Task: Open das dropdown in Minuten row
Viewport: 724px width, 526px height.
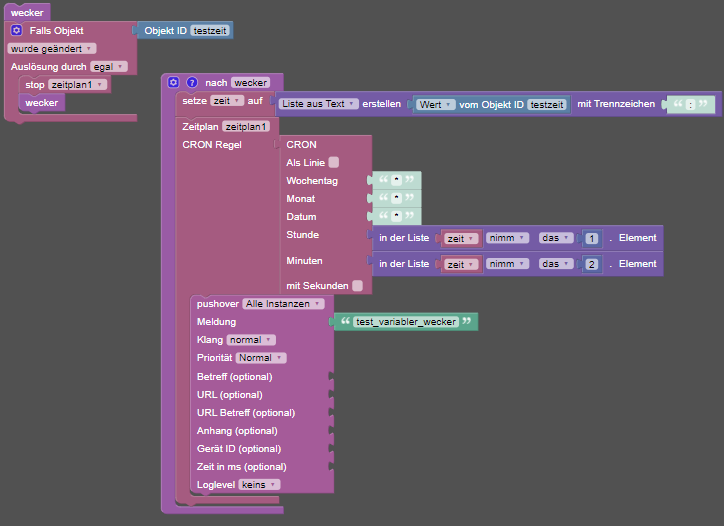Action: [556, 264]
